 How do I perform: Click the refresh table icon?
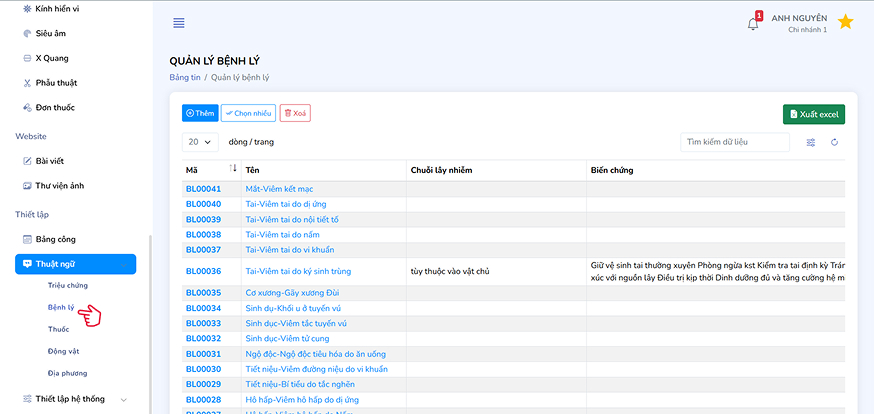[x=834, y=142]
